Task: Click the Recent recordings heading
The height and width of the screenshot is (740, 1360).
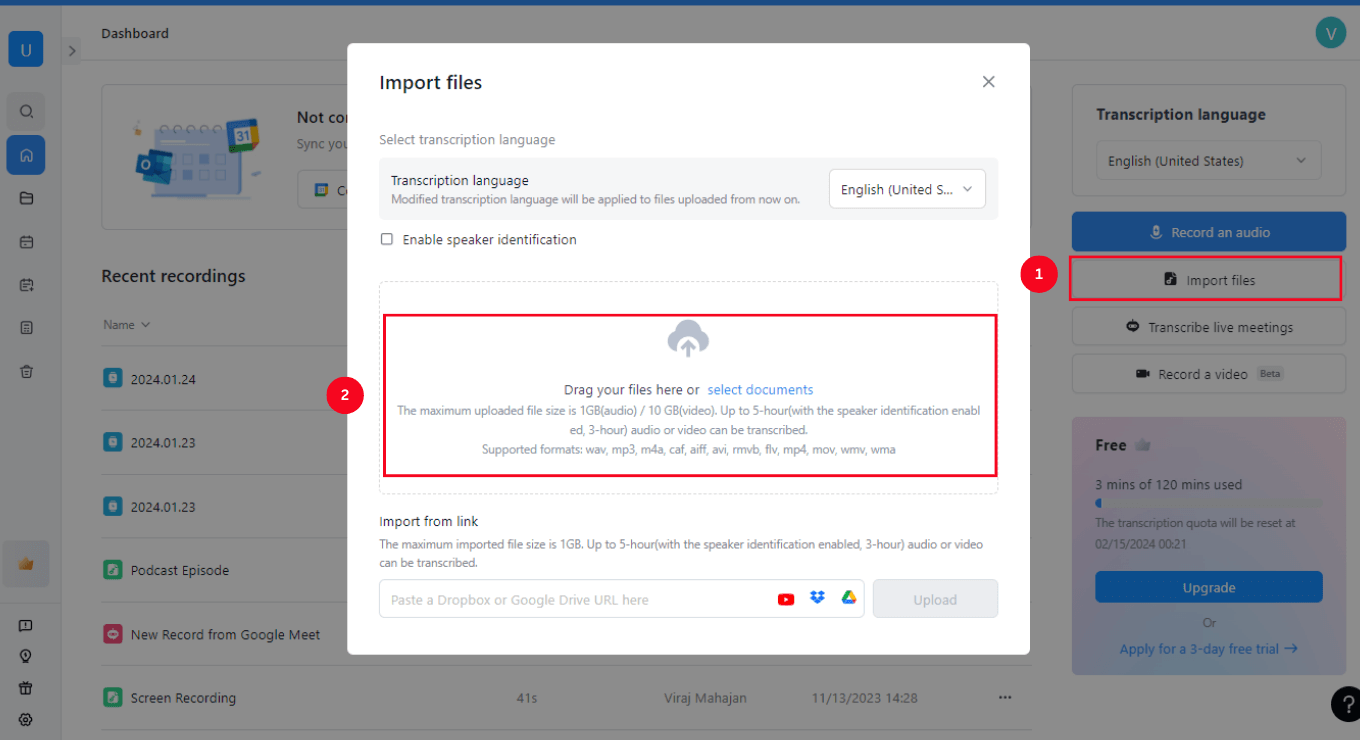Action: 173,276
